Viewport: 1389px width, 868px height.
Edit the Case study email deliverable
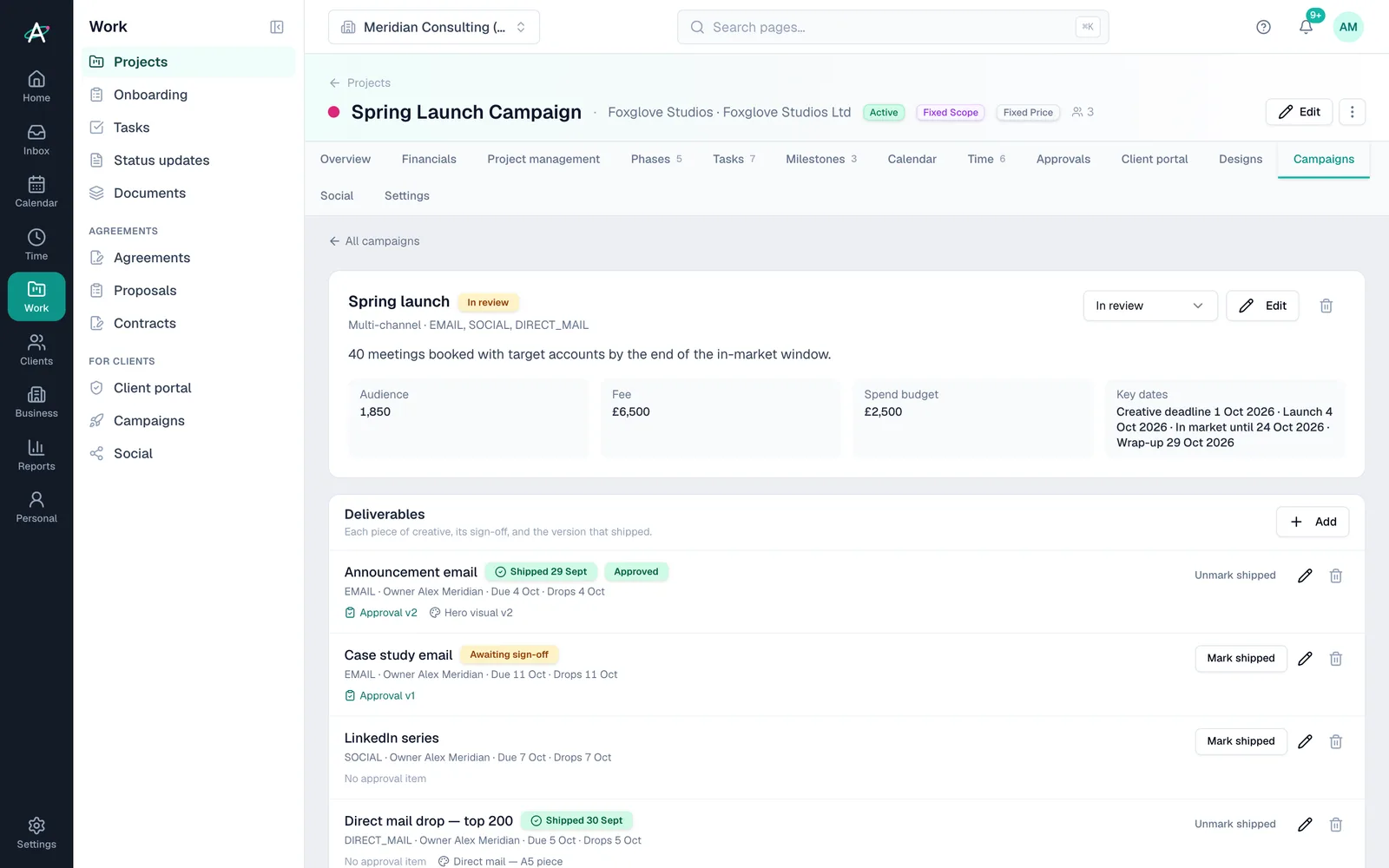(x=1305, y=659)
